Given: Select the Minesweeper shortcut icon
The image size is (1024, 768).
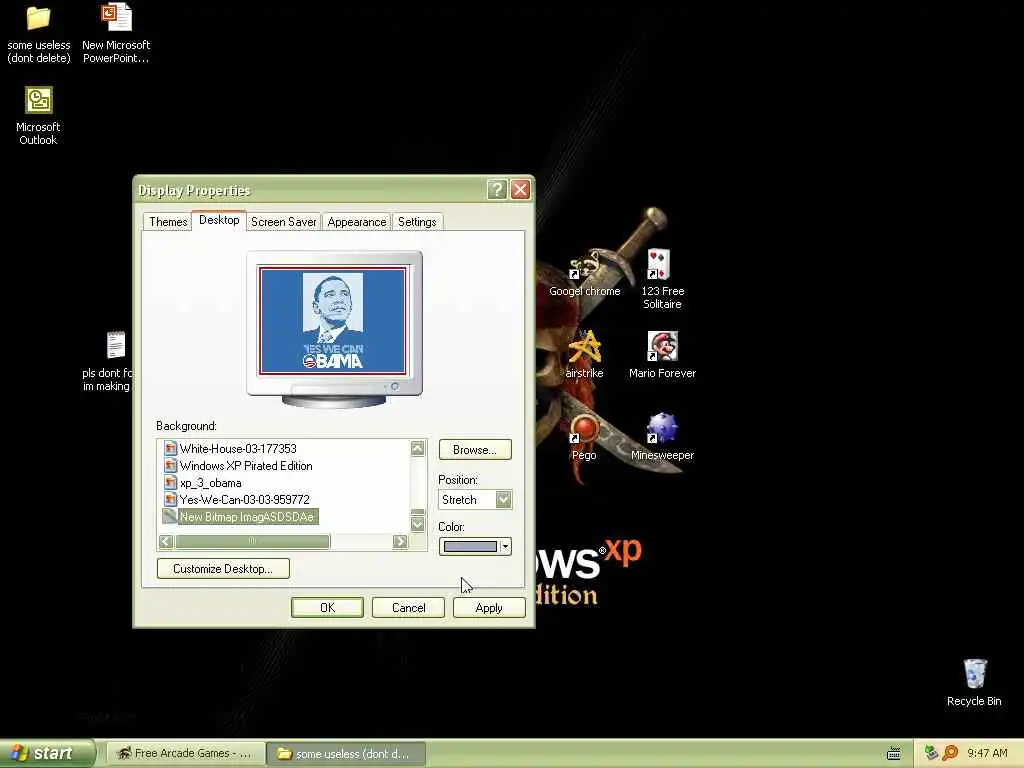Looking at the screenshot, I should click(662, 428).
